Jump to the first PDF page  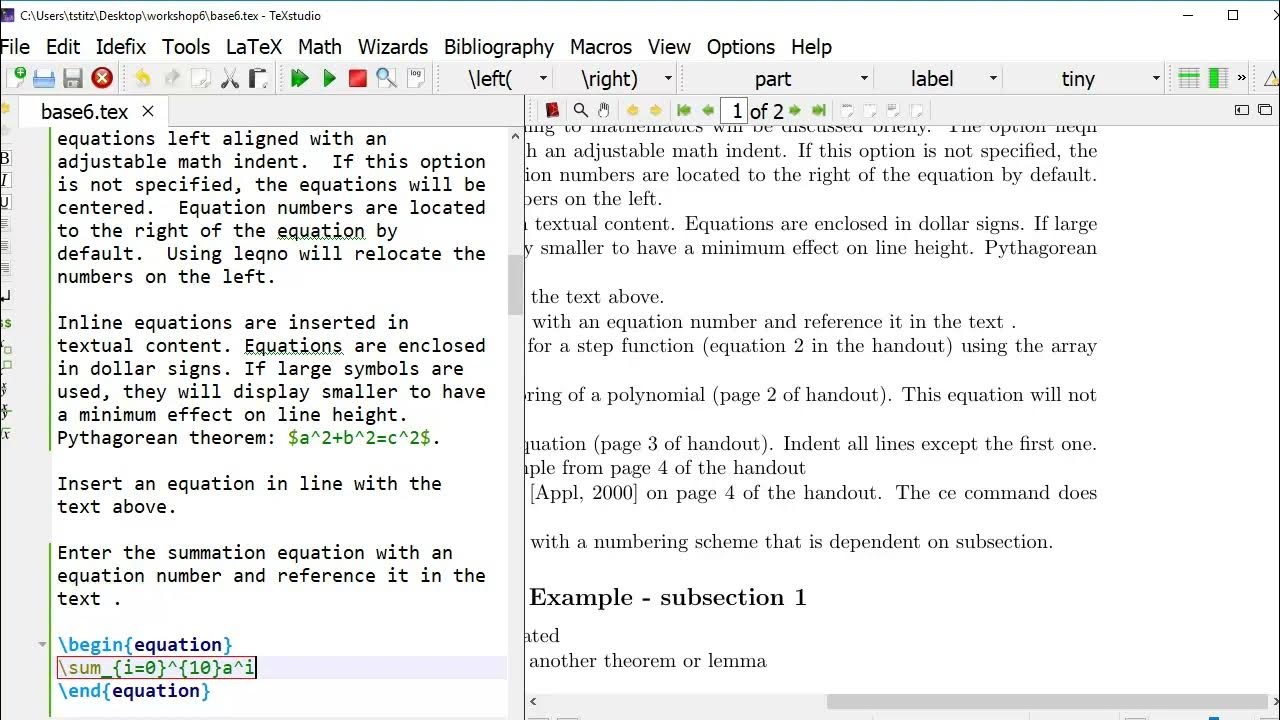(x=684, y=110)
